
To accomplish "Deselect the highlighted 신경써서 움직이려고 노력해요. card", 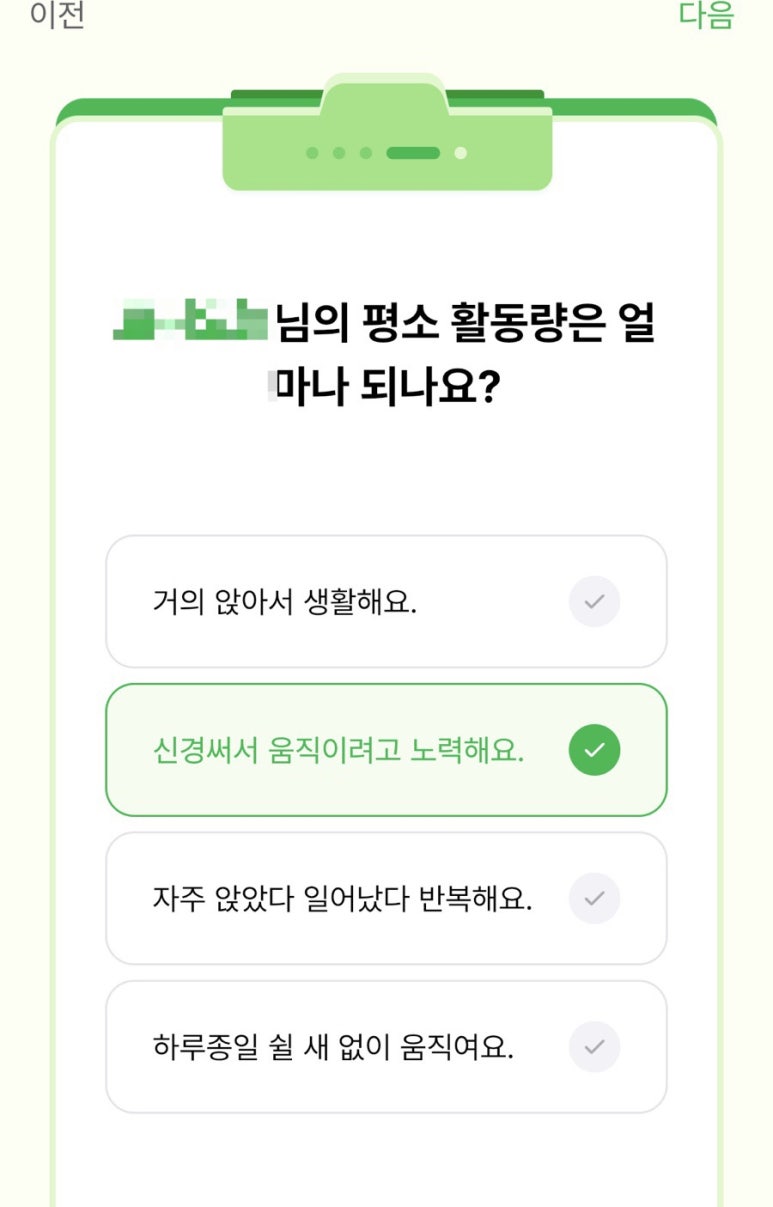I will [x=386, y=750].
